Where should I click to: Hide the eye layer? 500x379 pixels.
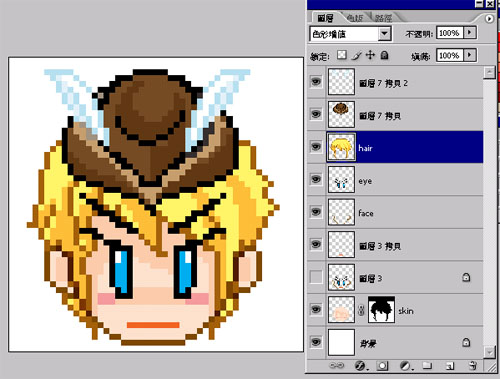pyautogui.click(x=316, y=179)
